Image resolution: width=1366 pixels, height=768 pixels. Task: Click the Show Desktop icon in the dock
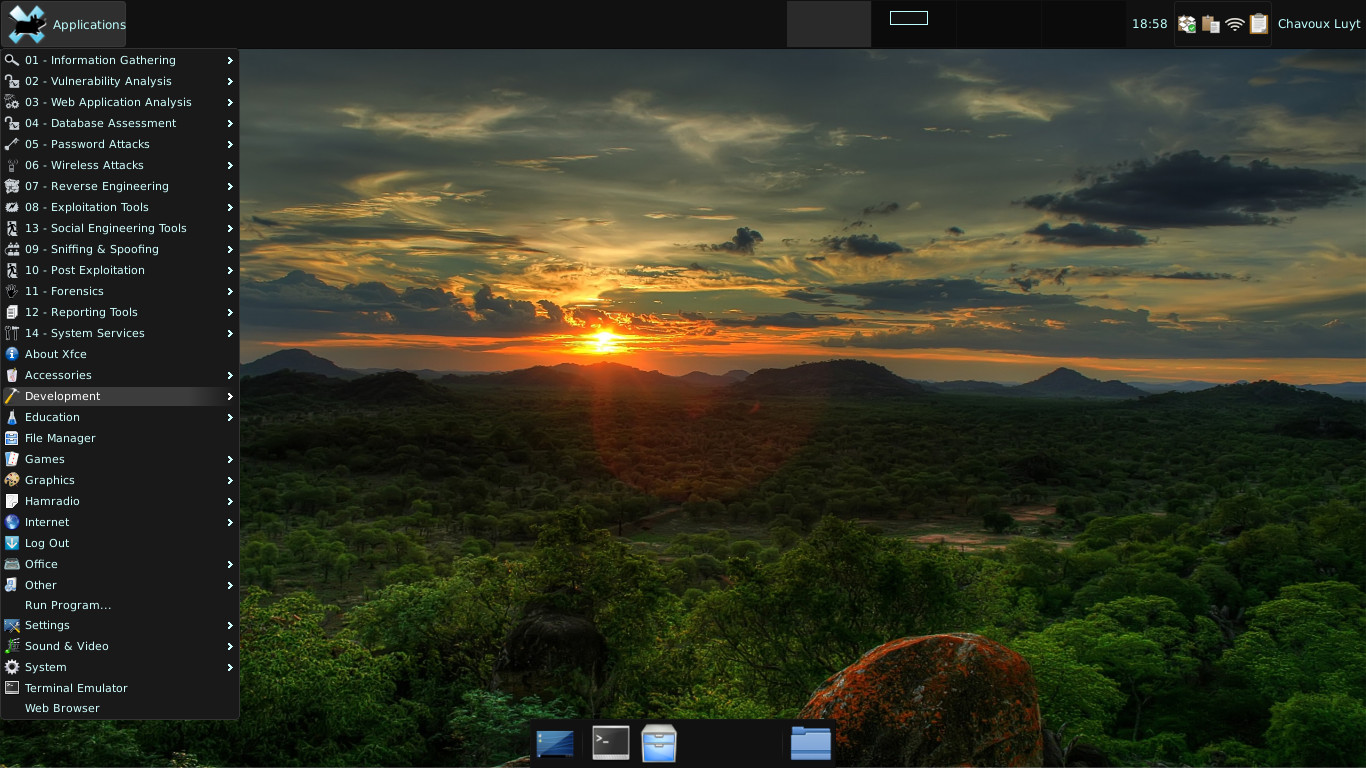point(555,743)
